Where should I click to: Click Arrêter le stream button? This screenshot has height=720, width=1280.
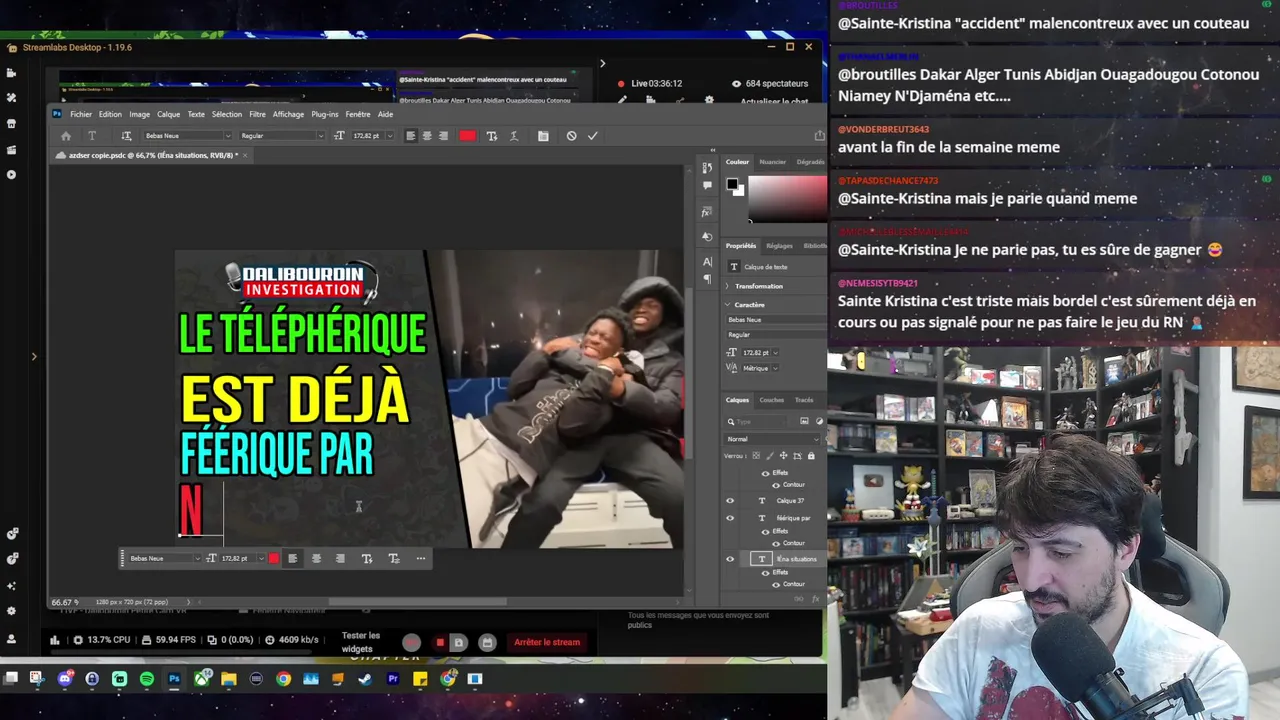547,642
